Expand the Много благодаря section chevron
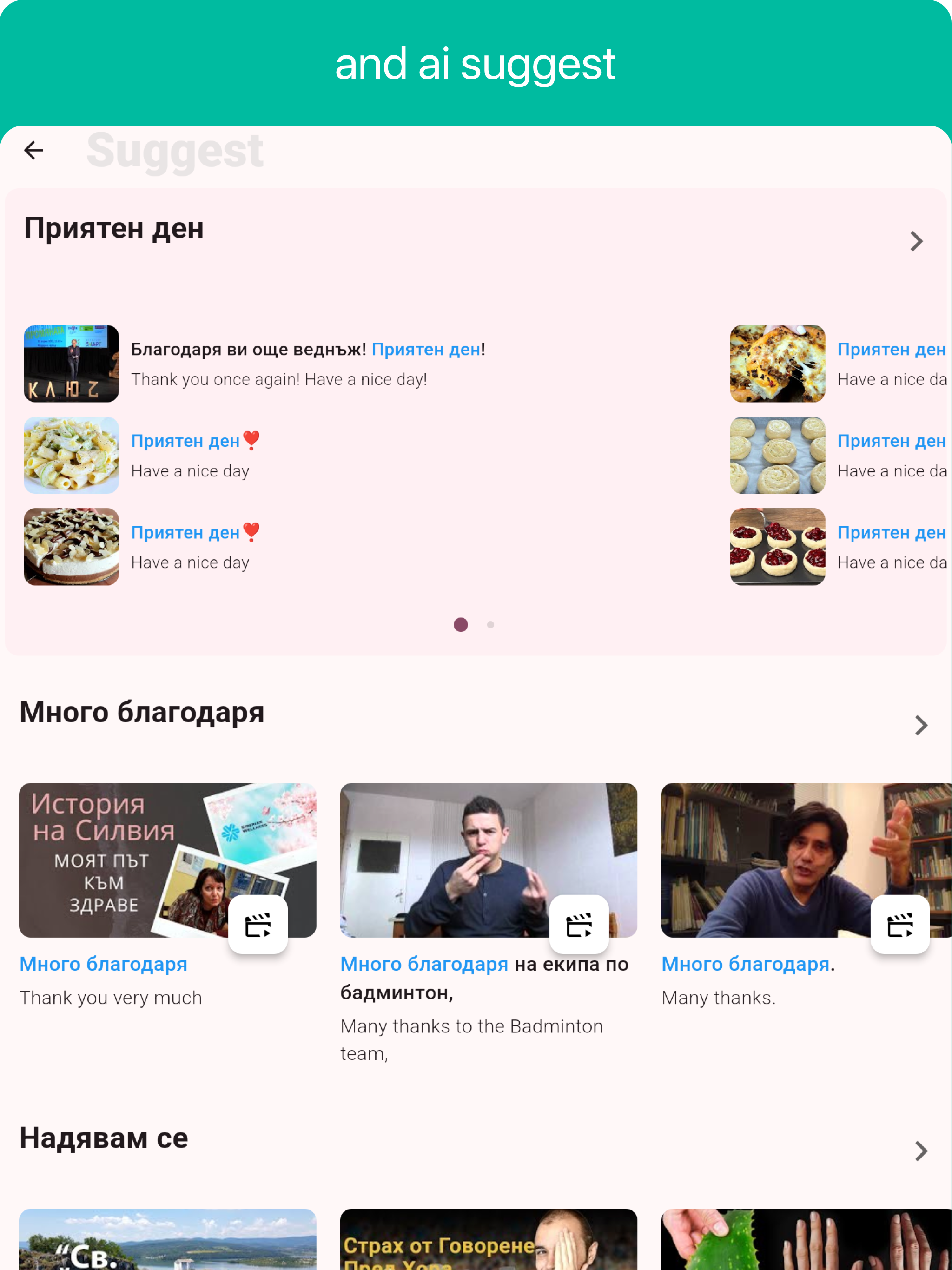 tap(921, 725)
